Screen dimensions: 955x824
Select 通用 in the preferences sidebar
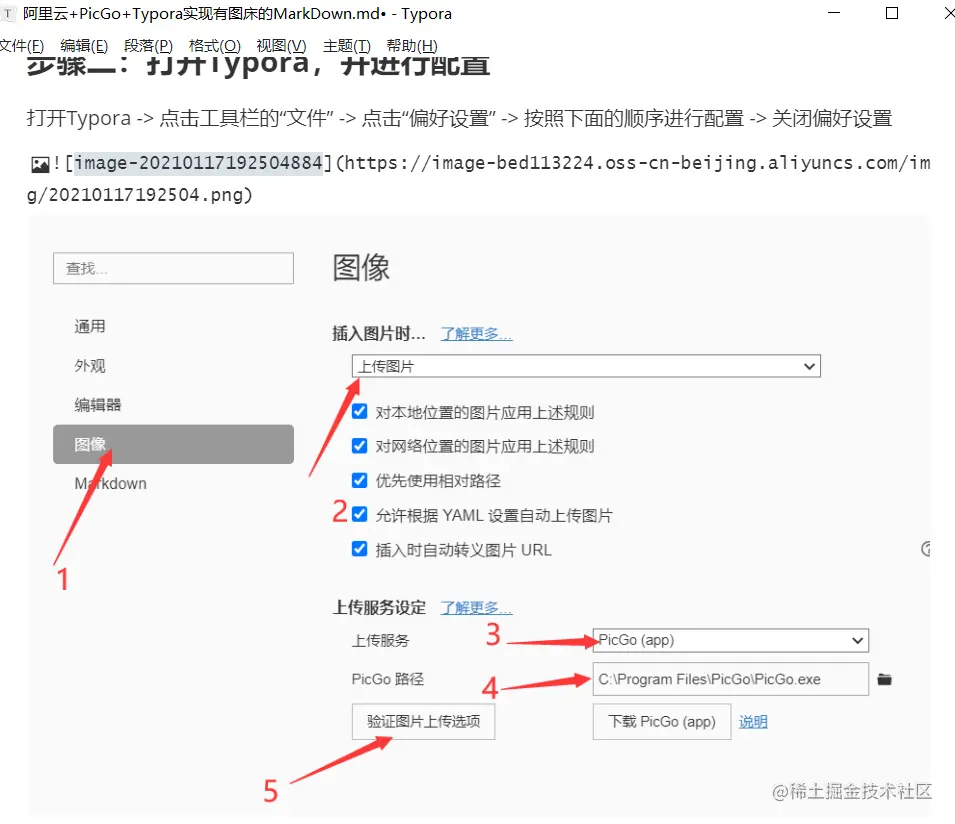90,326
